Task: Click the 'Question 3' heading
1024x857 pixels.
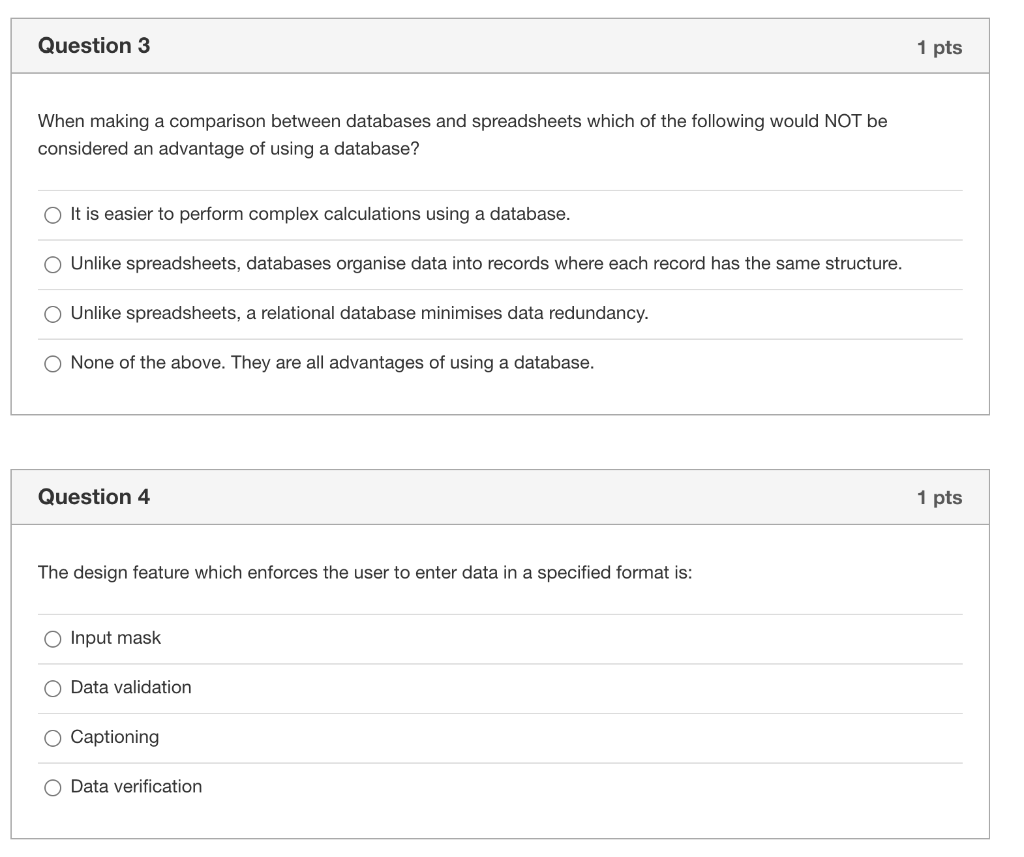Action: (x=94, y=46)
